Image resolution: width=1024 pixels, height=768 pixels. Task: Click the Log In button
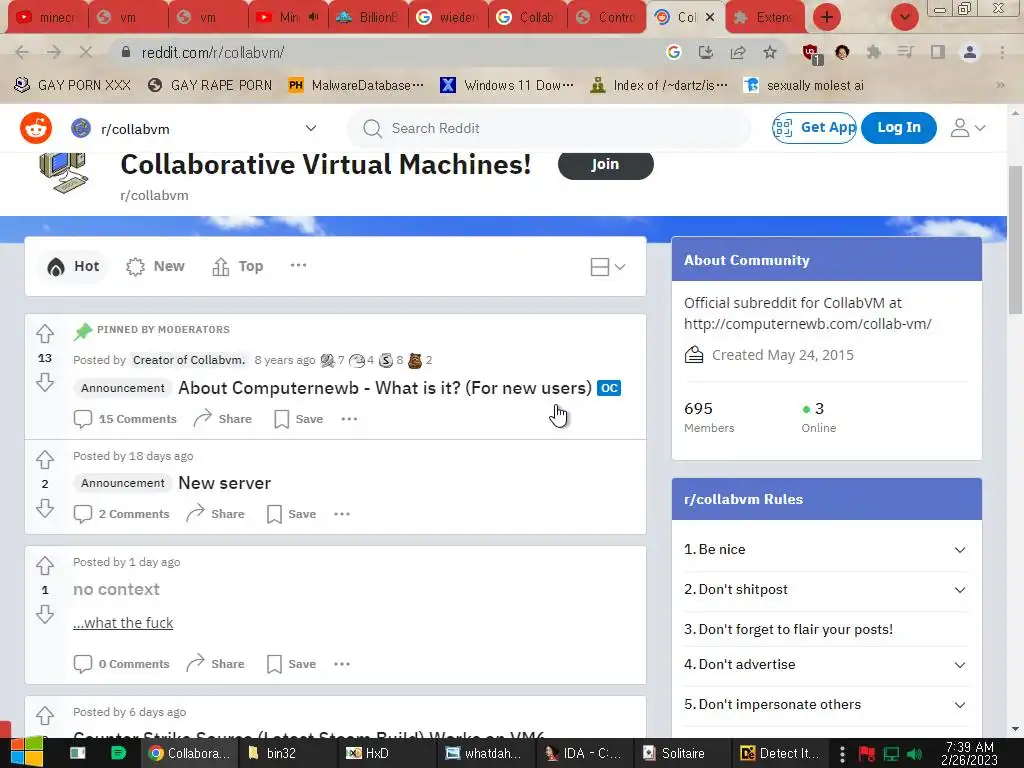(899, 127)
